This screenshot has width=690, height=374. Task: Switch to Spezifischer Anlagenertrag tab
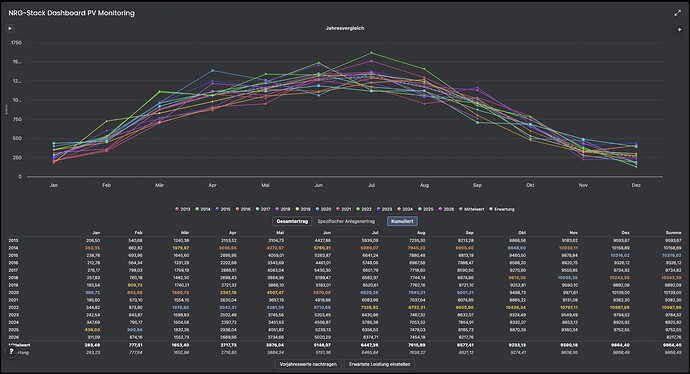pos(346,221)
